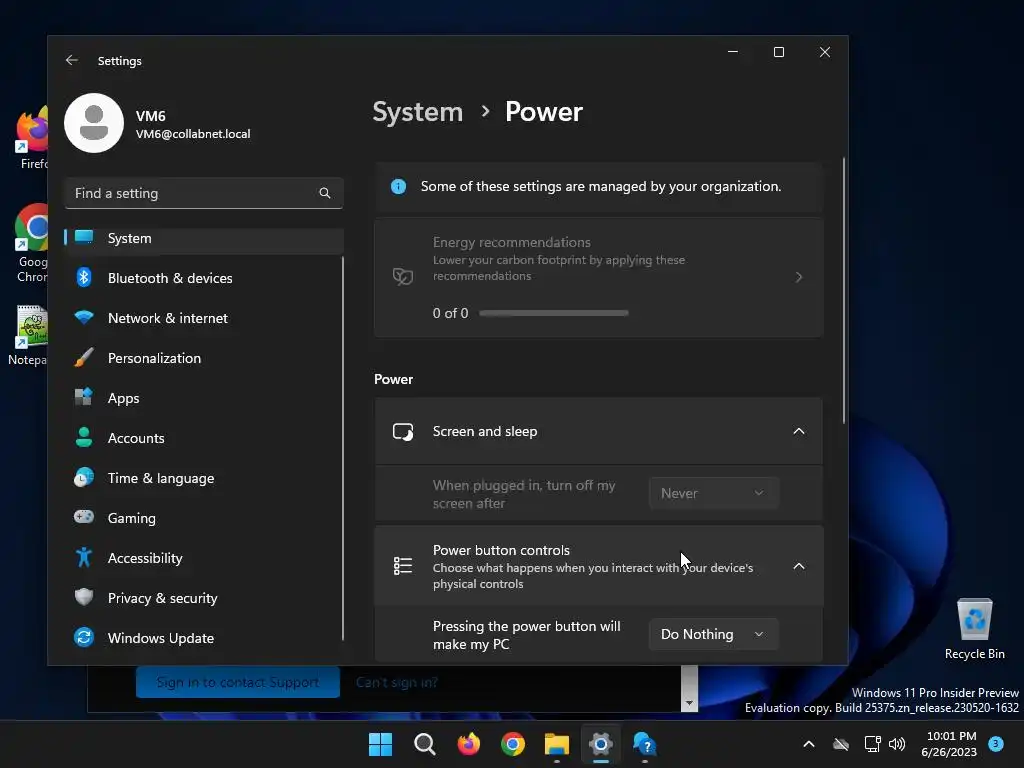This screenshot has height=768, width=1024.
Task: Click the Bluetooth icon in the sidebar
Action: [x=84, y=278]
